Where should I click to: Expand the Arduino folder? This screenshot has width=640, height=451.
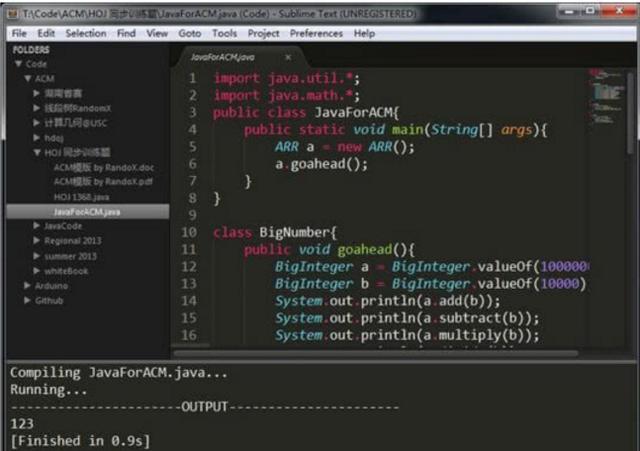tap(27, 285)
